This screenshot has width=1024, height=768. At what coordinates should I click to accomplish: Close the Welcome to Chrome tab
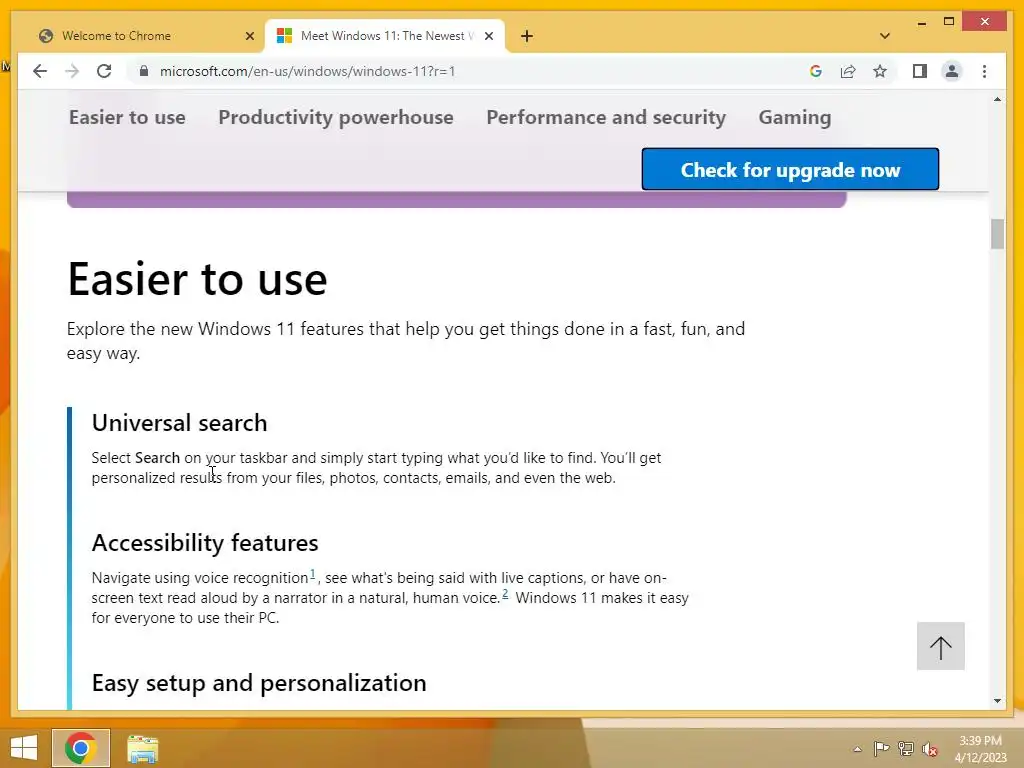[249, 36]
